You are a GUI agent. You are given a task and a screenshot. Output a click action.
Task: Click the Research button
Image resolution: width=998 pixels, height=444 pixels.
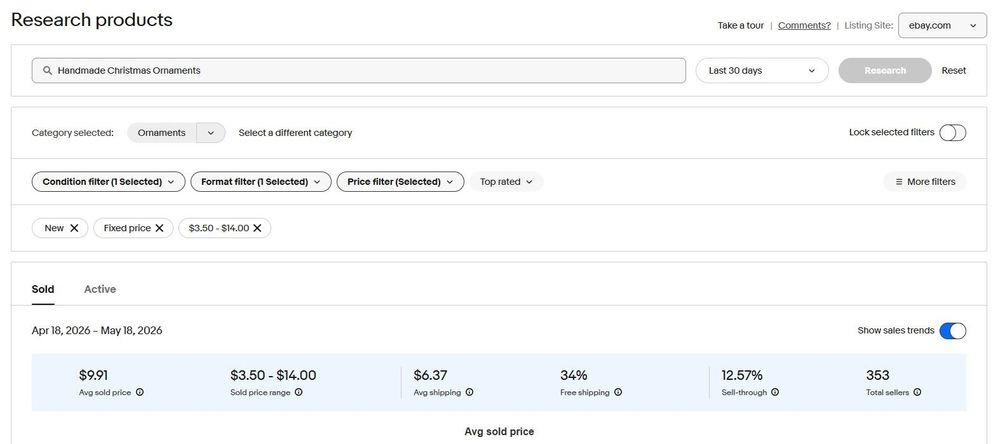(x=885, y=71)
